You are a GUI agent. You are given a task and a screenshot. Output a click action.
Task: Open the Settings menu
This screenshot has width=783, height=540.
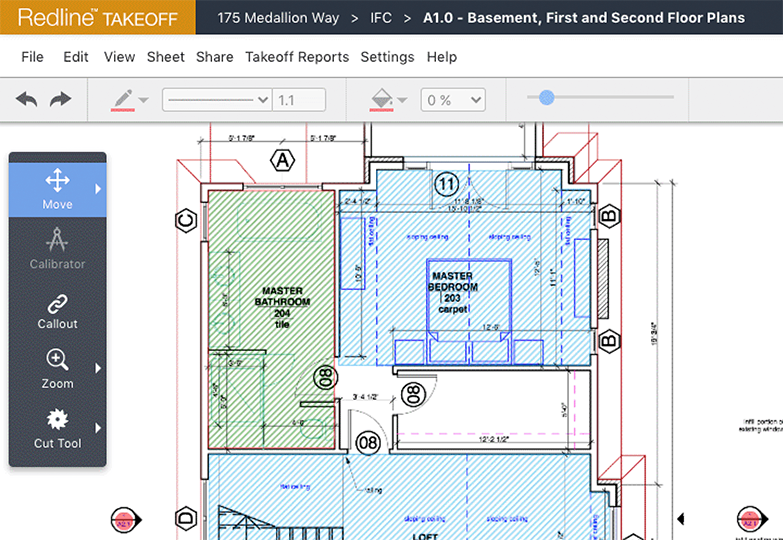click(x=388, y=57)
